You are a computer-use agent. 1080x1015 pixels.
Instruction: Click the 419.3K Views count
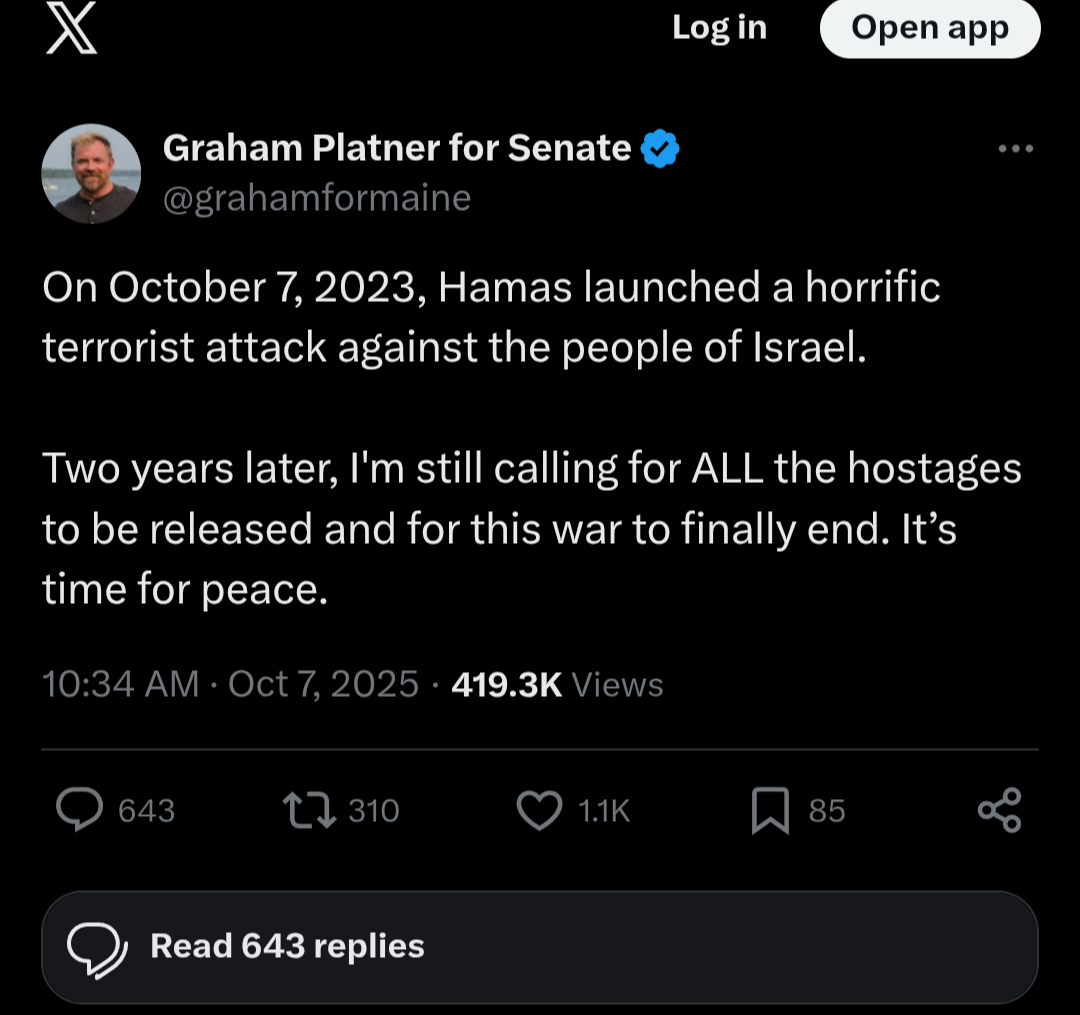[x=557, y=684]
